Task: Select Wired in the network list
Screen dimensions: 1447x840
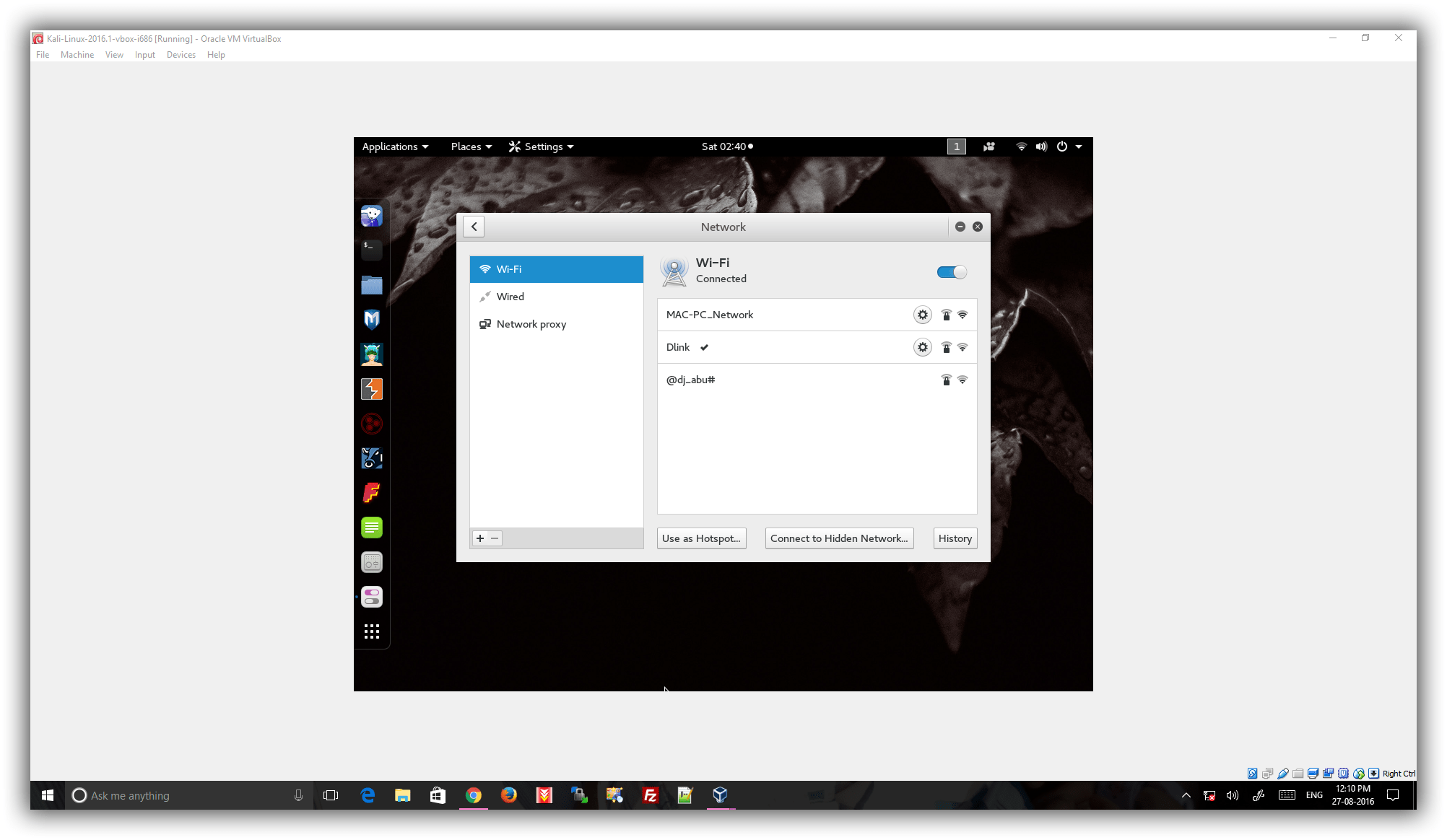Action: tap(510, 297)
